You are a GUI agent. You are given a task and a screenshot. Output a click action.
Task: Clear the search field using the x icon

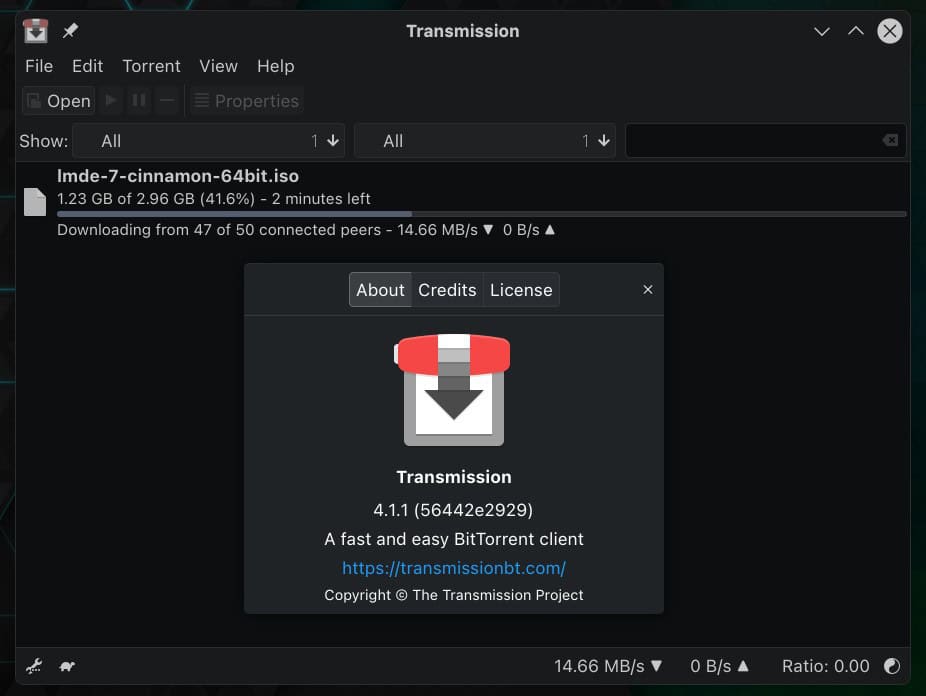point(889,140)
